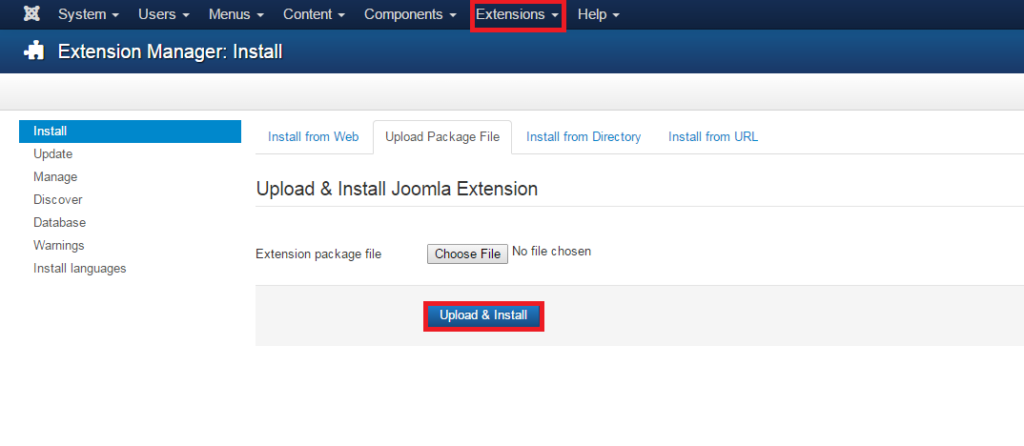Click the 'Upload & Install Joomla Extension' heading
The width and height of the screenshot is (1024, 446).
click(x=397, y=189)
